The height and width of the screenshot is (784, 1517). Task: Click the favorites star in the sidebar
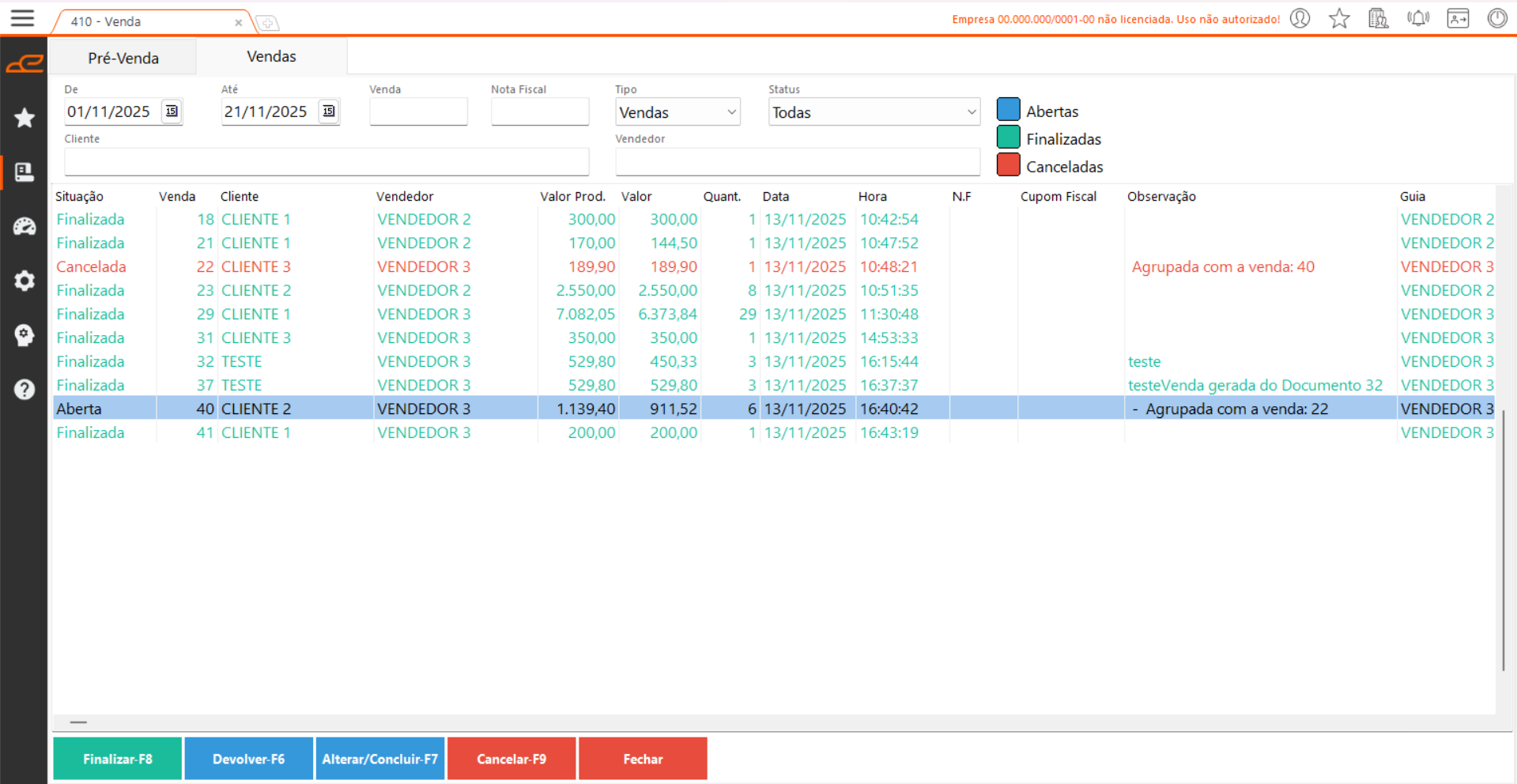25,118
